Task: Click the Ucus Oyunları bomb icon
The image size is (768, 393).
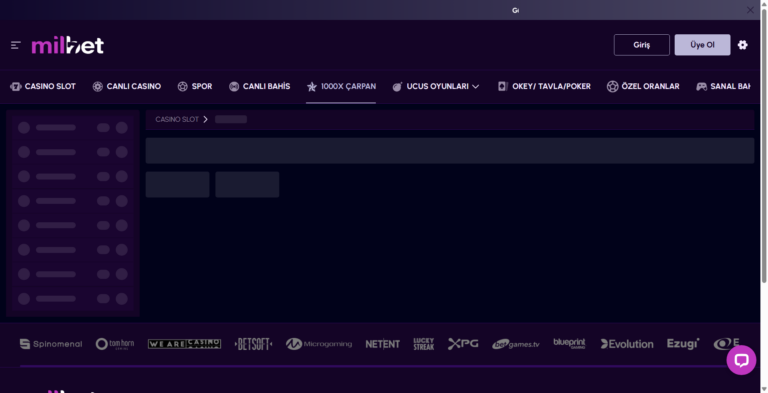Action: pyautogui.click(x=397, y=87)
